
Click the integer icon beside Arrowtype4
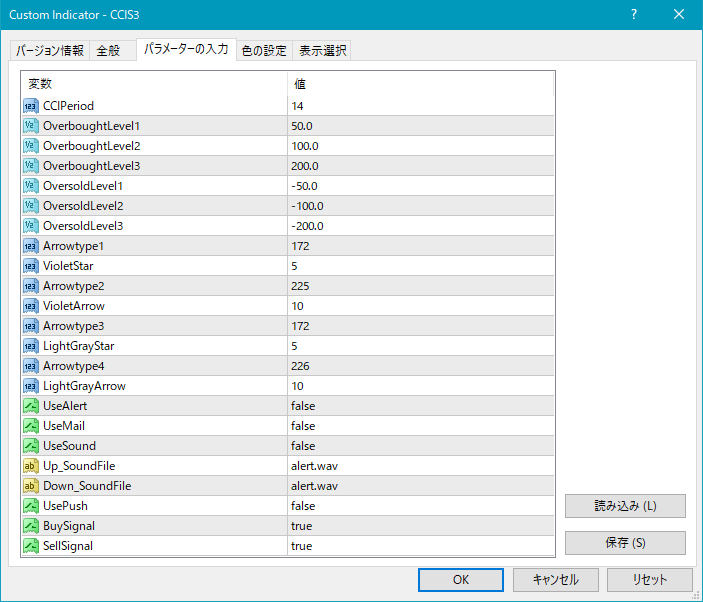(30, 366)
